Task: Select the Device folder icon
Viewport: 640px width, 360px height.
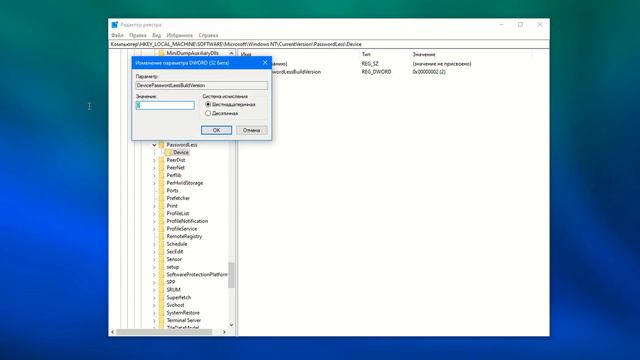Action: 169,152
